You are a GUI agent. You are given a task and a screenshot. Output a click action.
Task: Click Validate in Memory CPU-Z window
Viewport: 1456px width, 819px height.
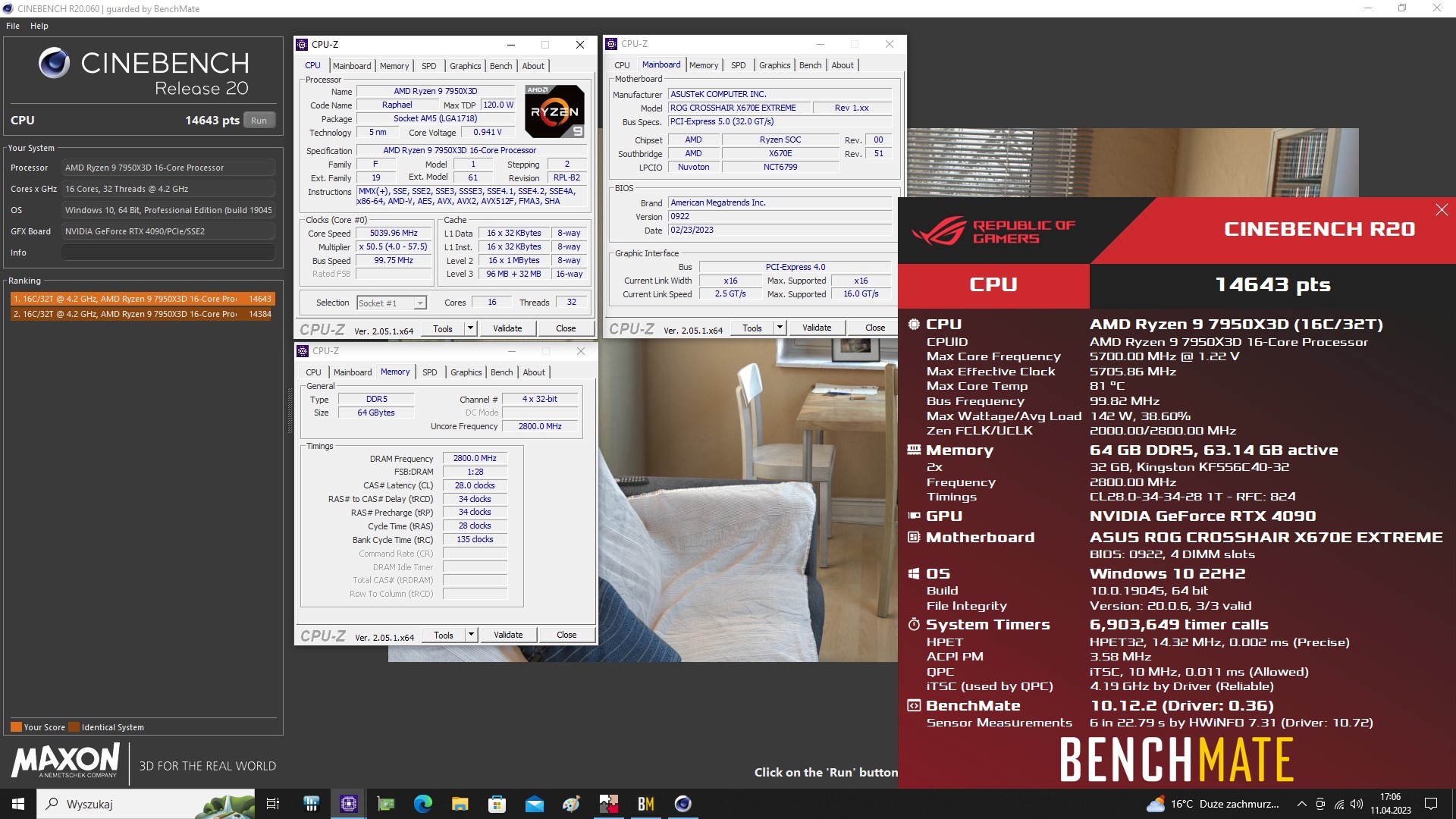(508, 635)
